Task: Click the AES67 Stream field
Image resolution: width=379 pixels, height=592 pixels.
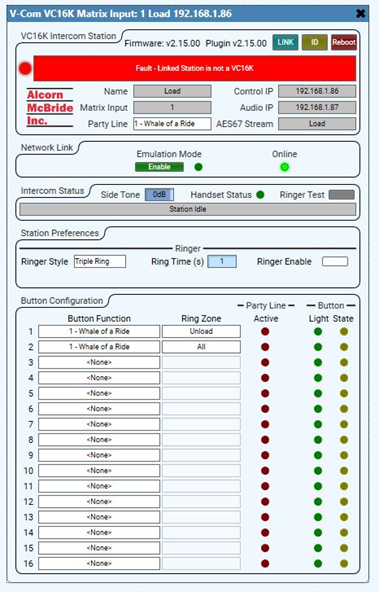Action: pos(317,124)
